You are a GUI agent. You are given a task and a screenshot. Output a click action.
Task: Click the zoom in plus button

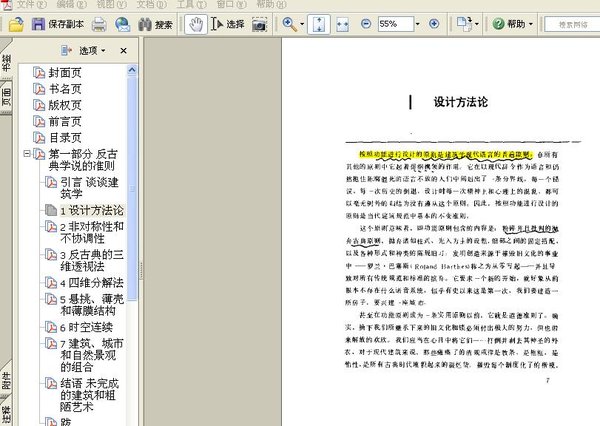[434, 23]
